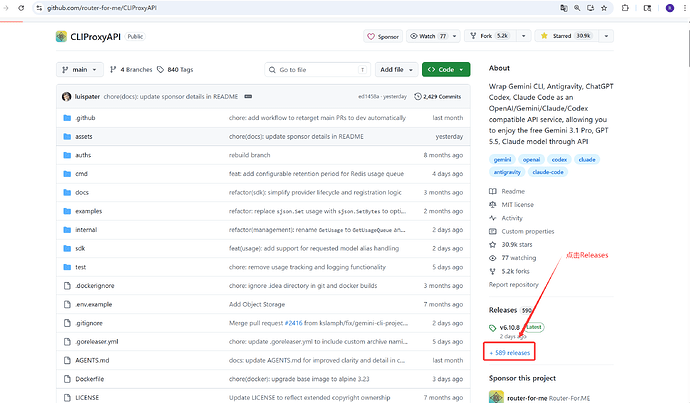Open the browser profile avatar
The width and height of the screenshot is (690, 403).
[670, 8]
